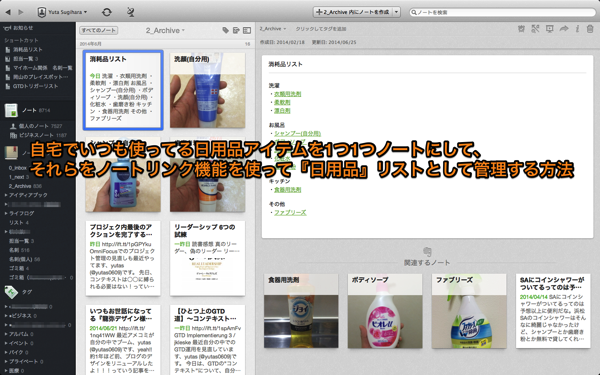Click the note list view options icon
The image size is (600, 375).
(x=247, y=30)
